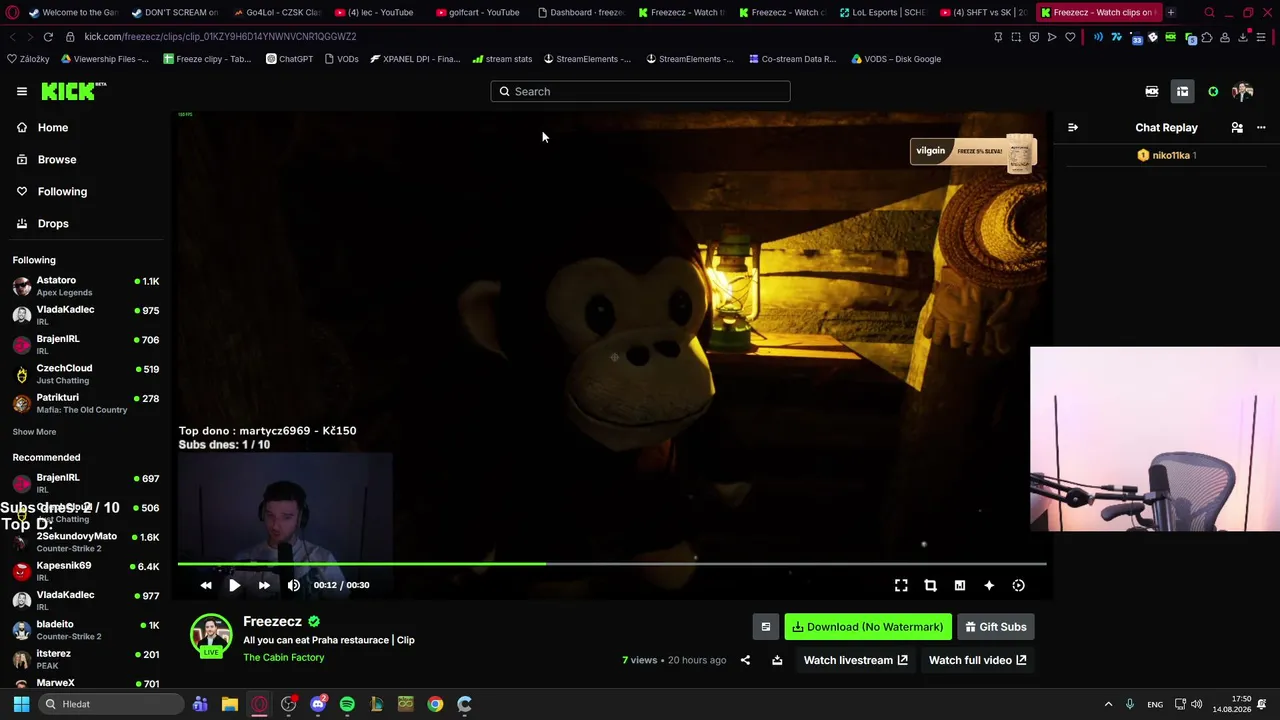The image size is (1280, 720).
Task: Open a new browser tab
Action: pos(1171,12)
